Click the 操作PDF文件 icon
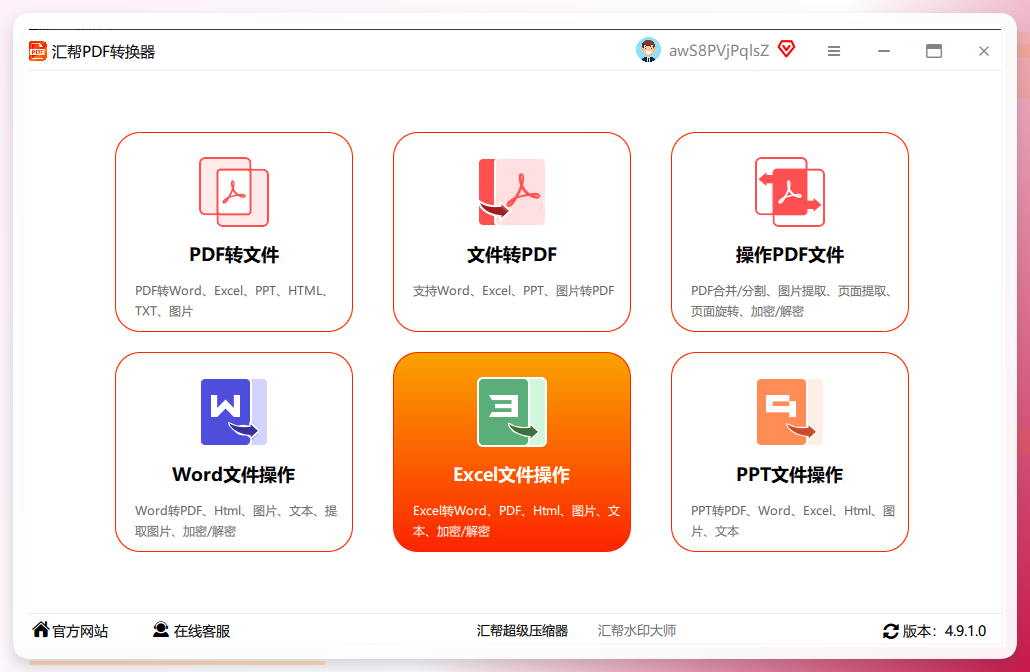This screenshot has height=672, width=1030. point(790,192)
